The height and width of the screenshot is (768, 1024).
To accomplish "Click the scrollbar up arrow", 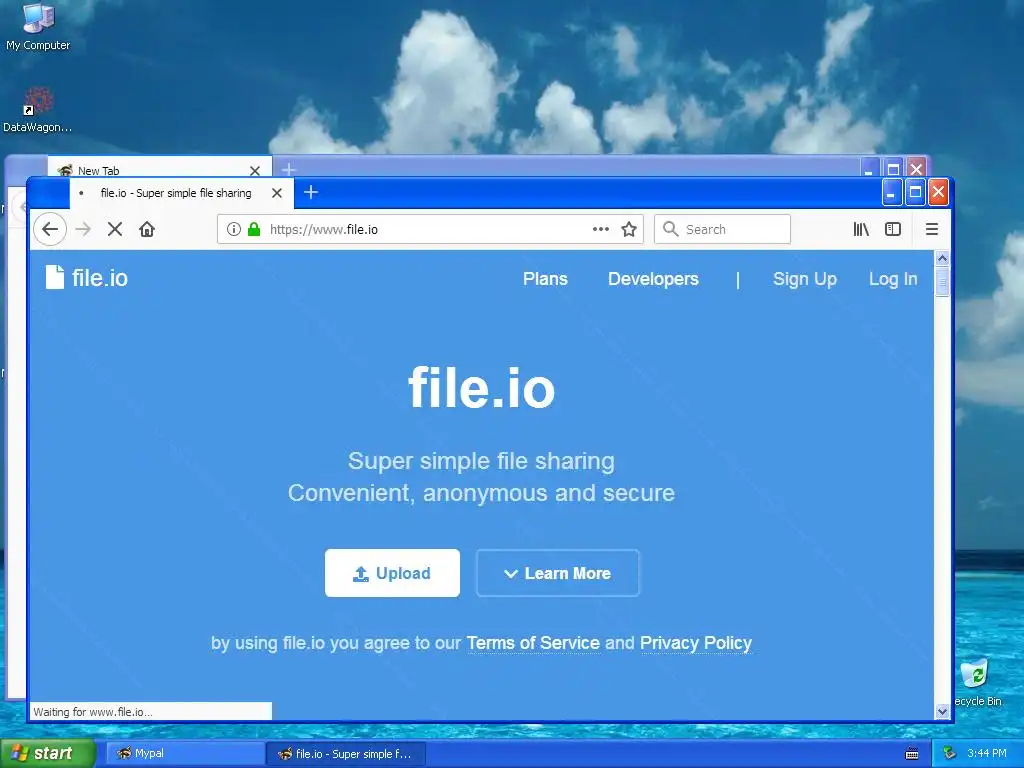I will point(942,258).
